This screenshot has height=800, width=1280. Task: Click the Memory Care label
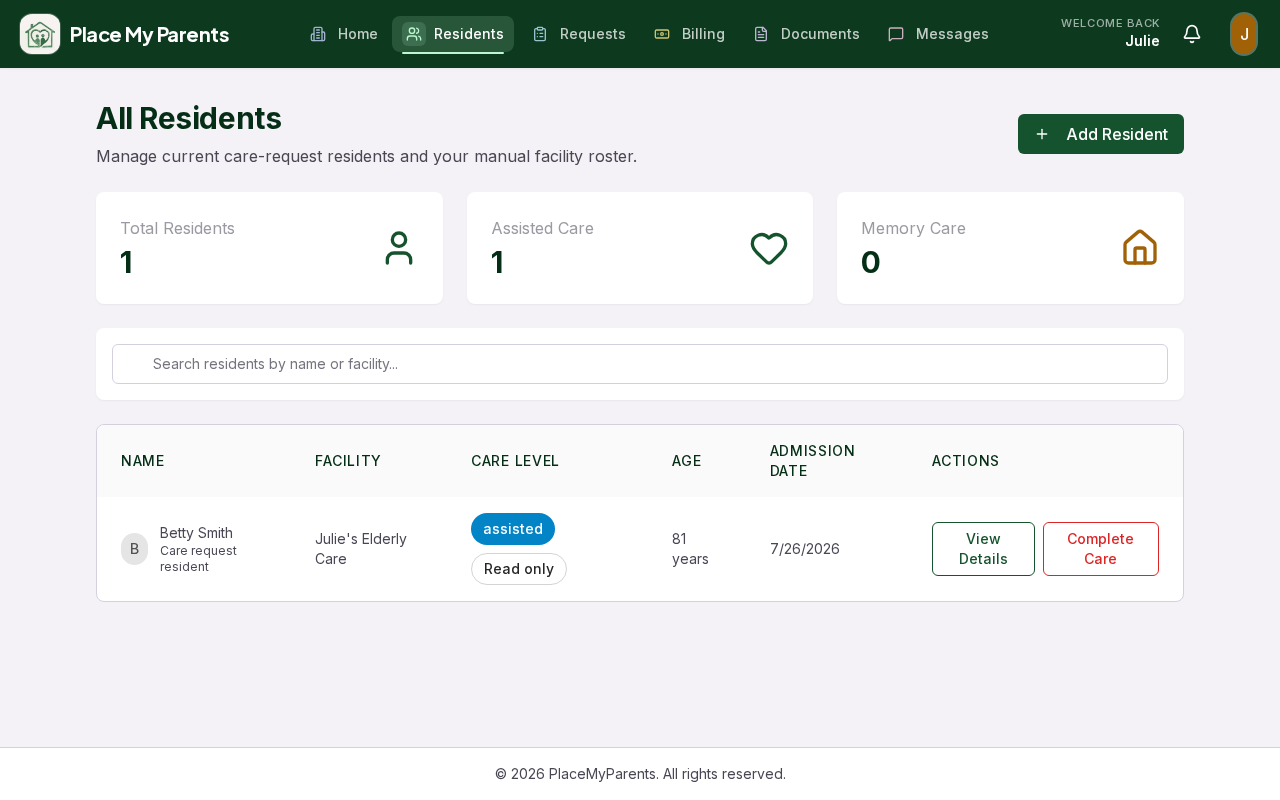tap(913, 228)
